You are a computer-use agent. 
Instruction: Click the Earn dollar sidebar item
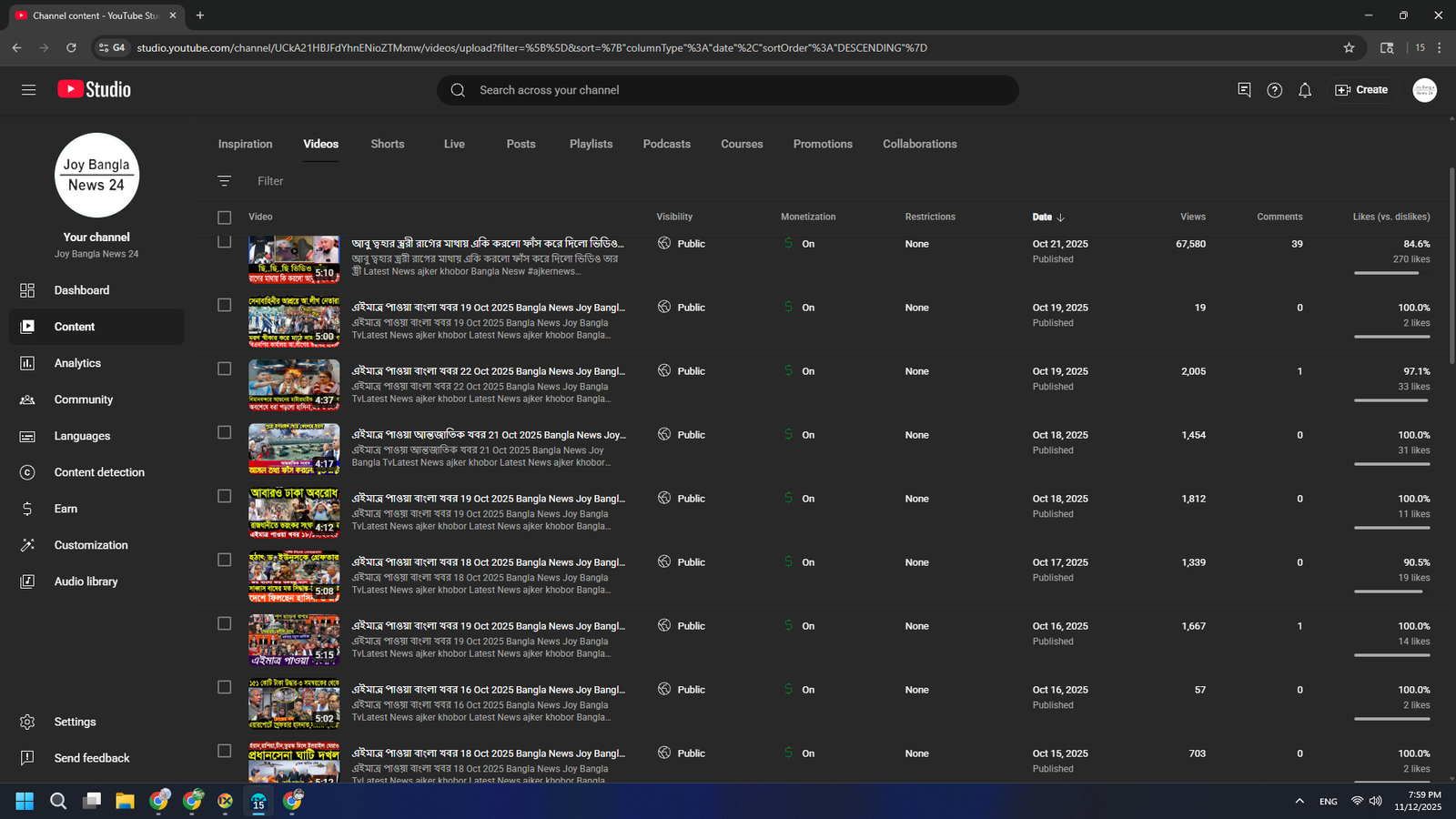pyautogui.click(x=66, y=509)
